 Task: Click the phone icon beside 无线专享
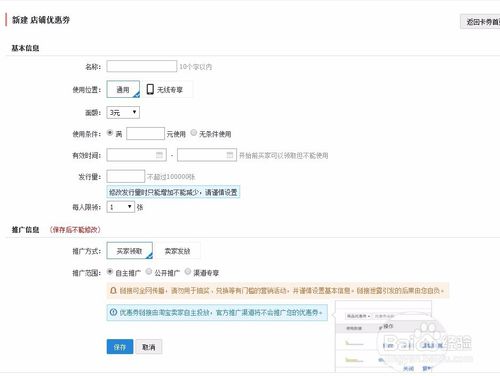(x=150, y=89)
